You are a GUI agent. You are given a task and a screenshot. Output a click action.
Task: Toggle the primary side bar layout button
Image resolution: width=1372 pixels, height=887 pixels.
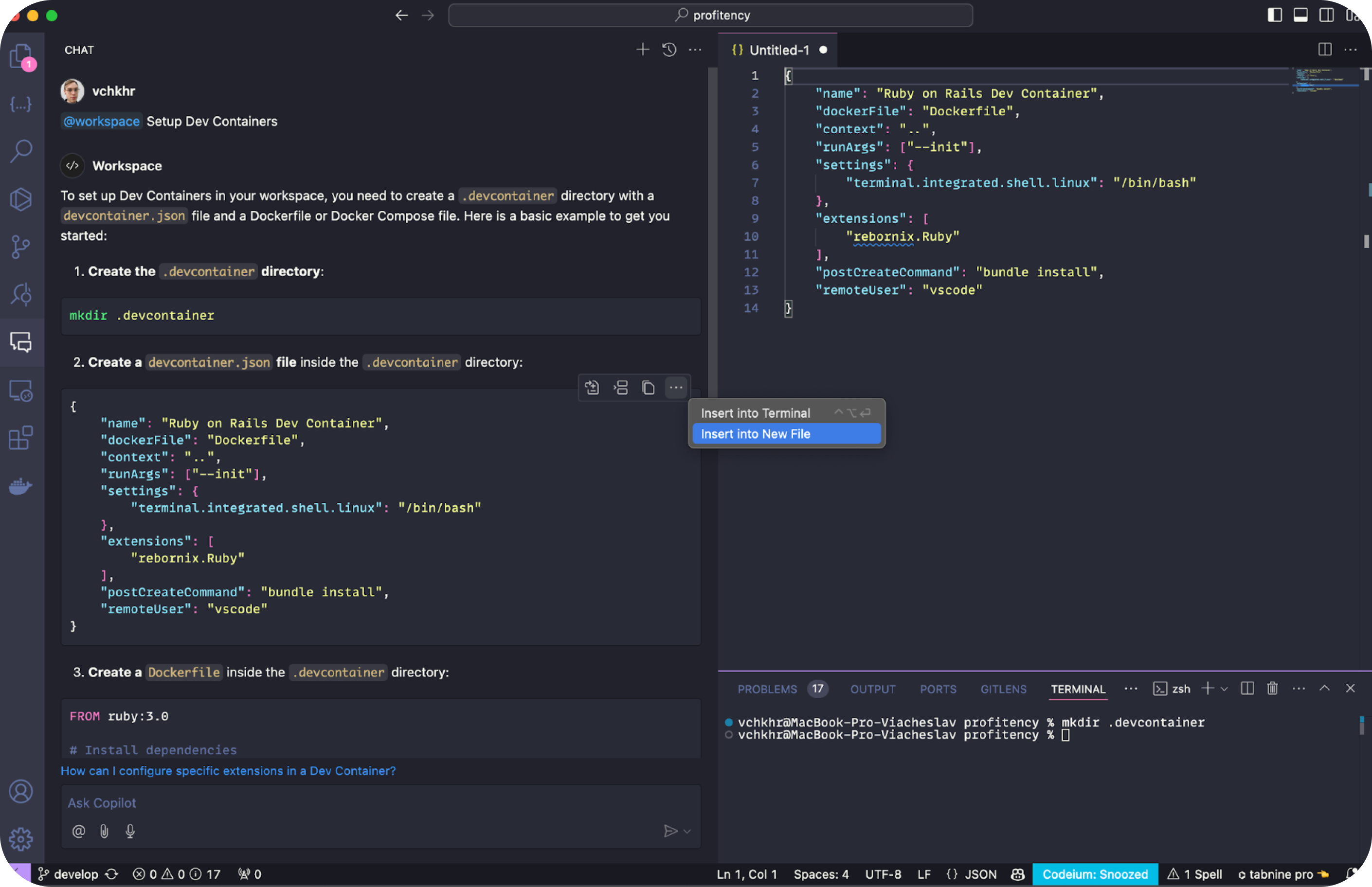[x=1275, y=15]
